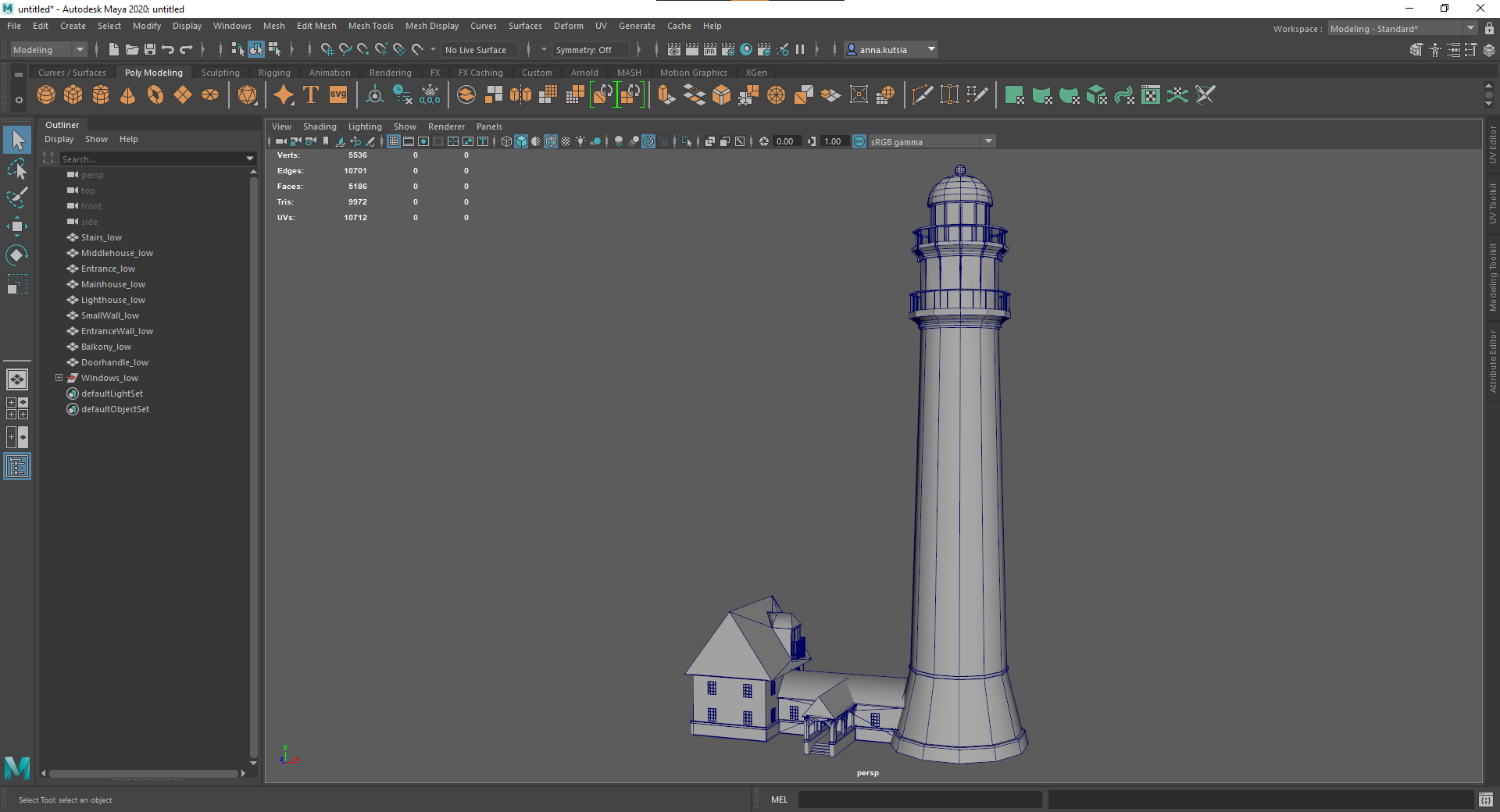Open the UV Editor checker-window shelf icon
The image size is (1500, 812).
[x=1151, y=95]
